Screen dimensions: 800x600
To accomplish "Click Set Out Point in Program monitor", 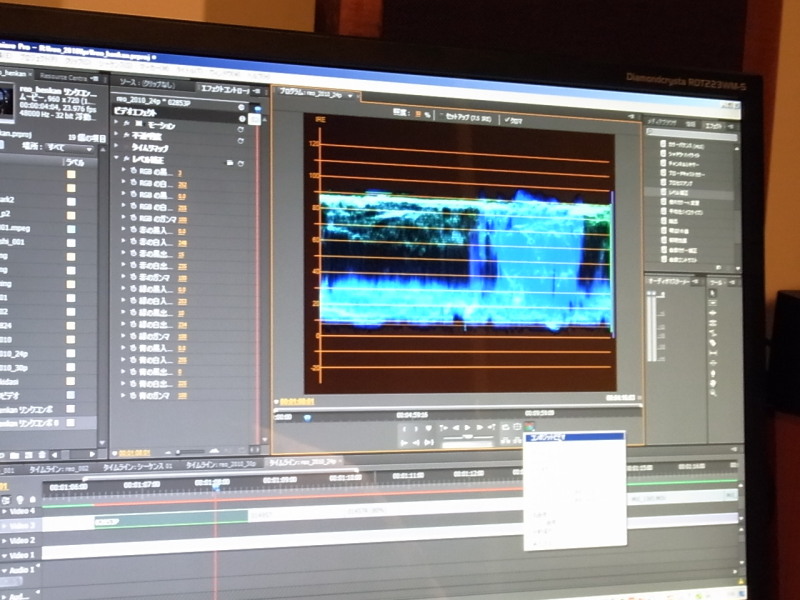I will (x=416, y=429).
